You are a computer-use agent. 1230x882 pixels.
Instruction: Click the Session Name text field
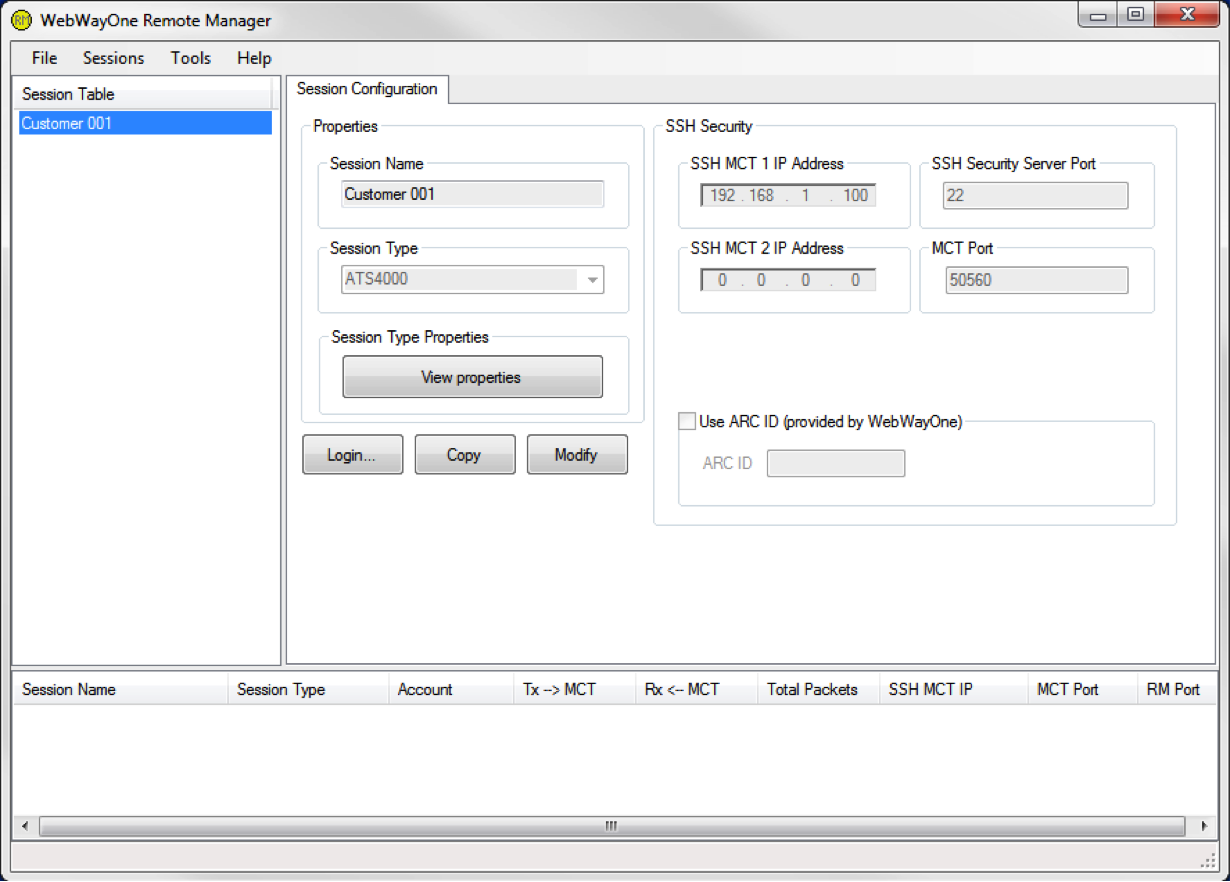pyautogui.click(x=472, y=194)
